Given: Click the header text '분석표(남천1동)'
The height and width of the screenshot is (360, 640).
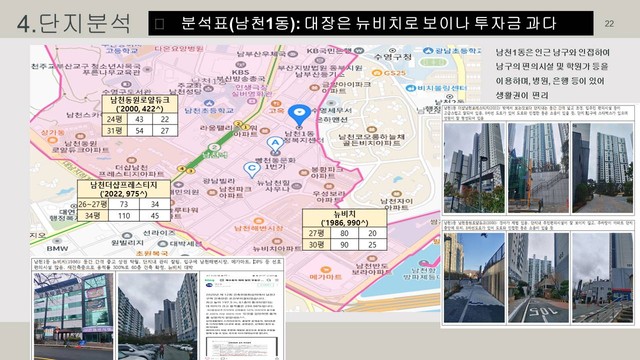Looking at the screenshot, I should click(241, 23).
